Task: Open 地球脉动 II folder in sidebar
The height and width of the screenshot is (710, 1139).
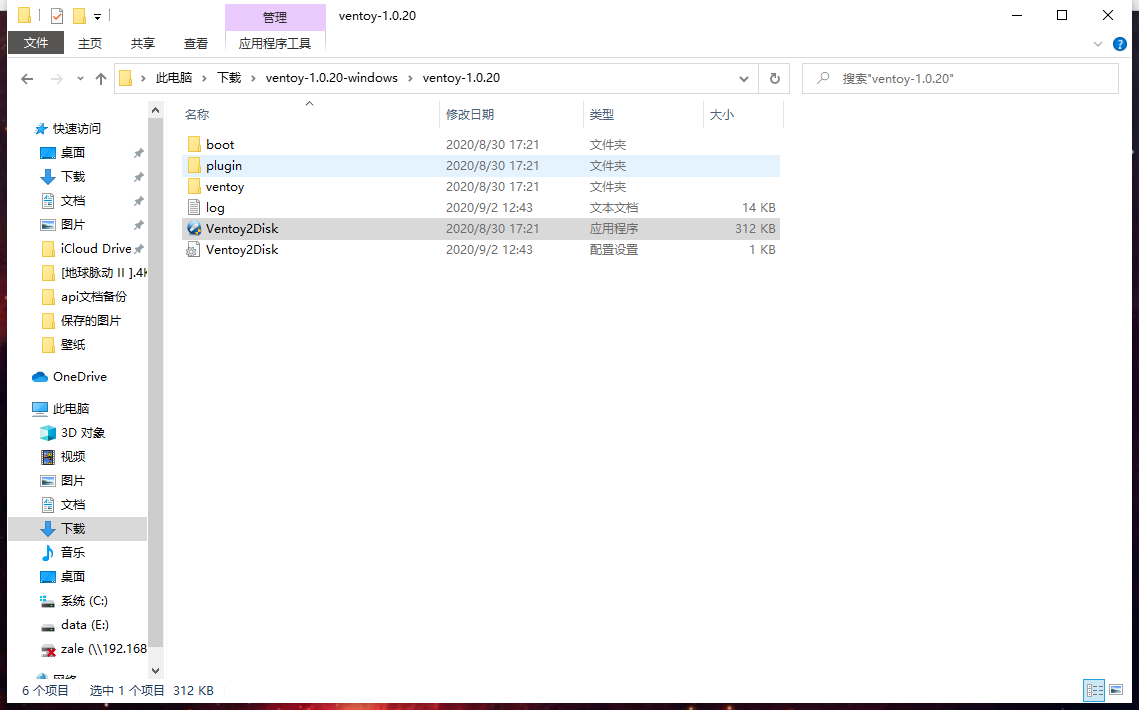Action: [x=95, y=273]
